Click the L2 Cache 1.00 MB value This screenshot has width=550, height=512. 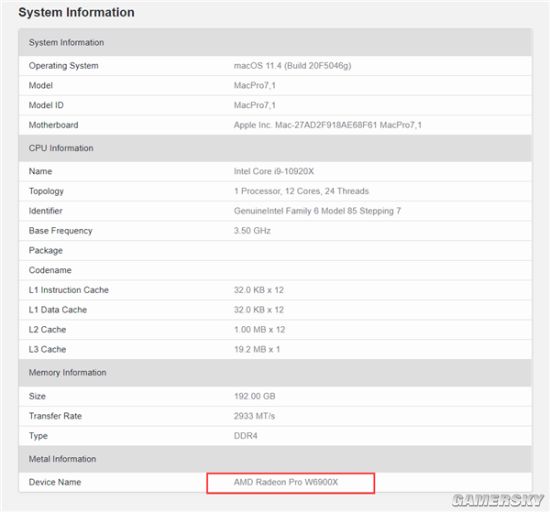259,330
